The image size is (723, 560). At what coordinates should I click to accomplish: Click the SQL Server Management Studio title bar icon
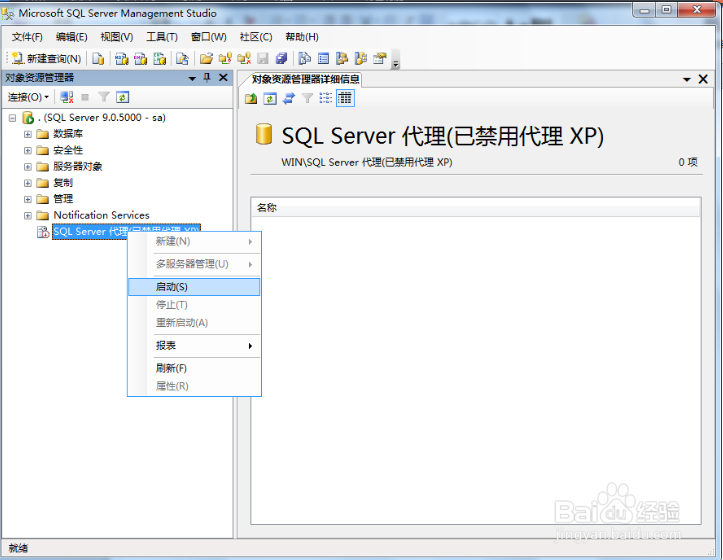(x=8, y=14)
